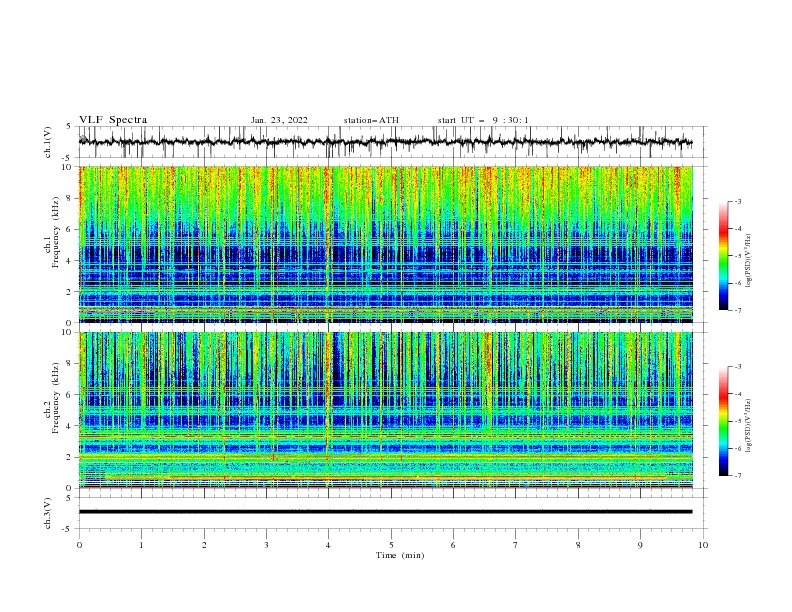The image size is (792, 612).
Task: Click time axis tick label '8'
Action: pos(578,545)
